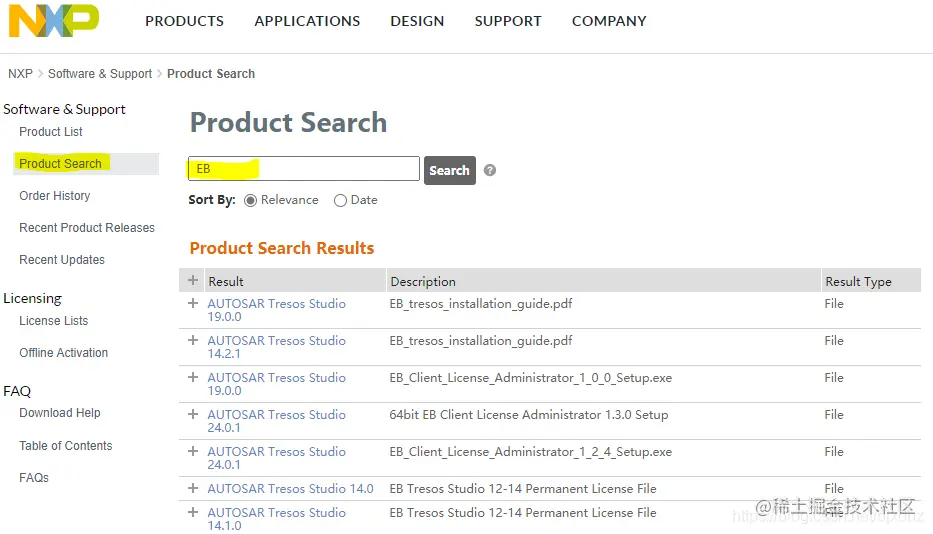Open the COMPANY menu
The image size is (933, 534).
point(608,21)
